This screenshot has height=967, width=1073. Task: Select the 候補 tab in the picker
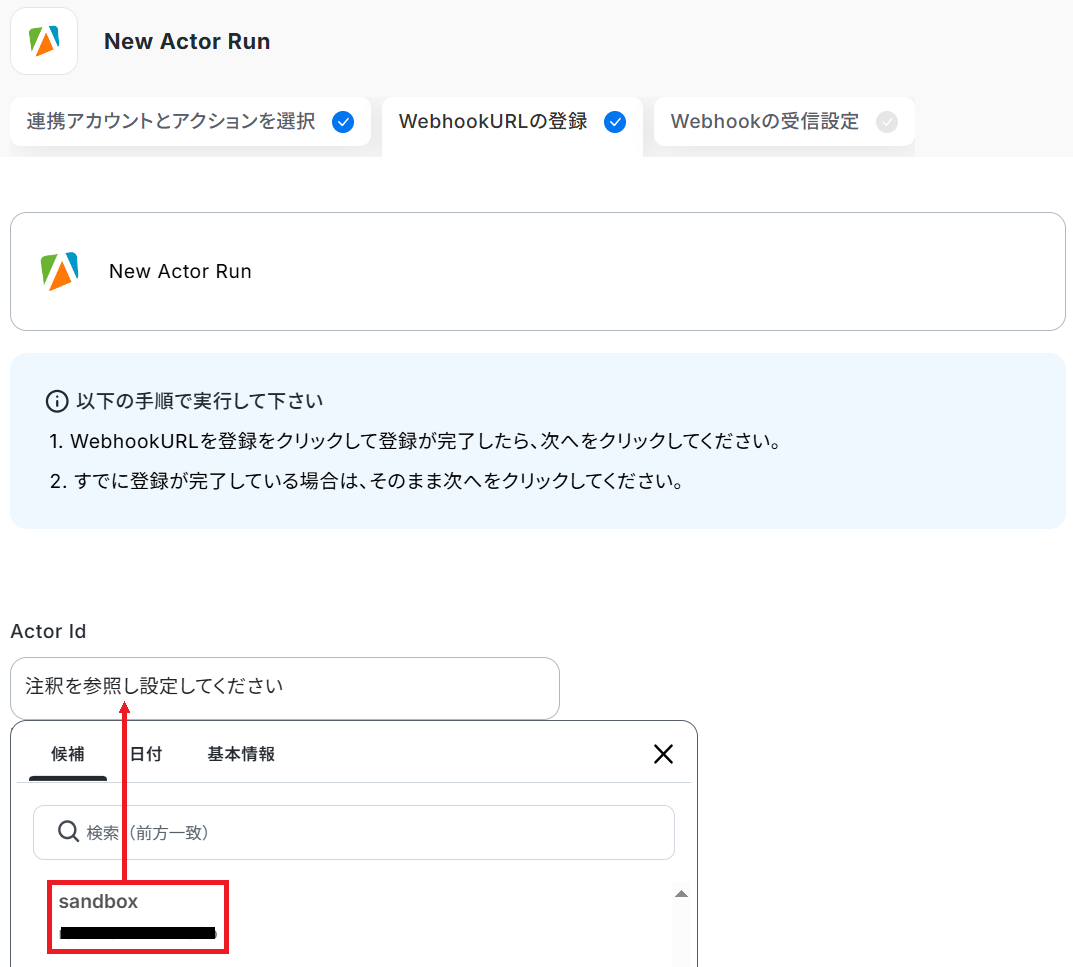point(68,754)
